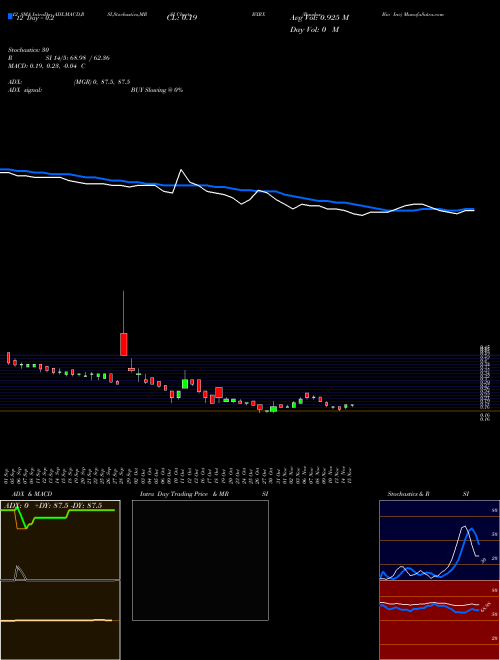Click the white price line spike peak
This screenshot has width=500, height=660.
coord(181,170)
